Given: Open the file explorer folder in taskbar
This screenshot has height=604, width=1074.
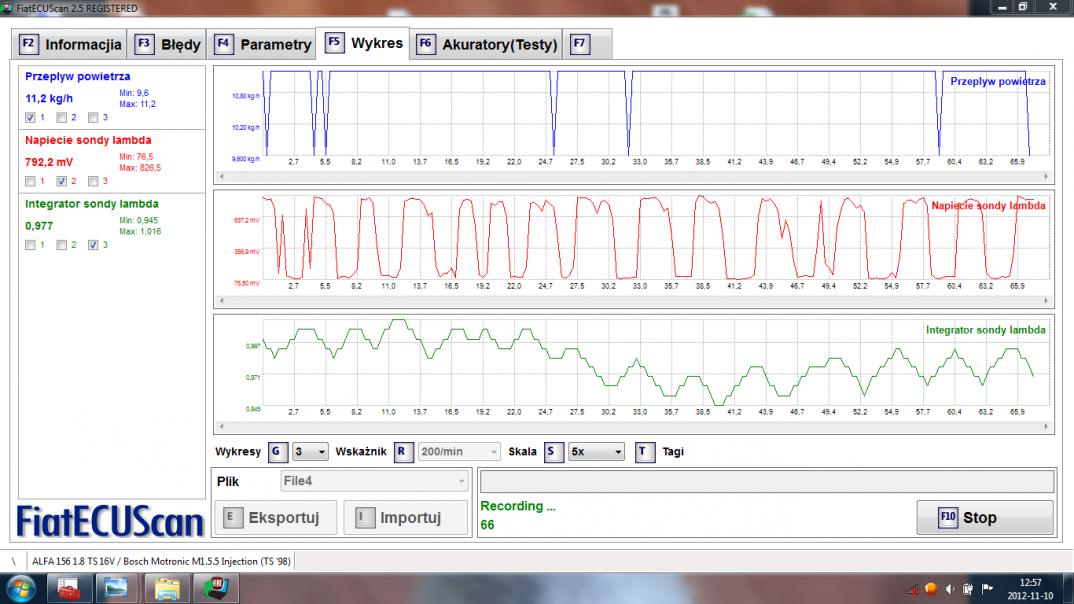Looking at the screenshot, I should tap(165, 588).
